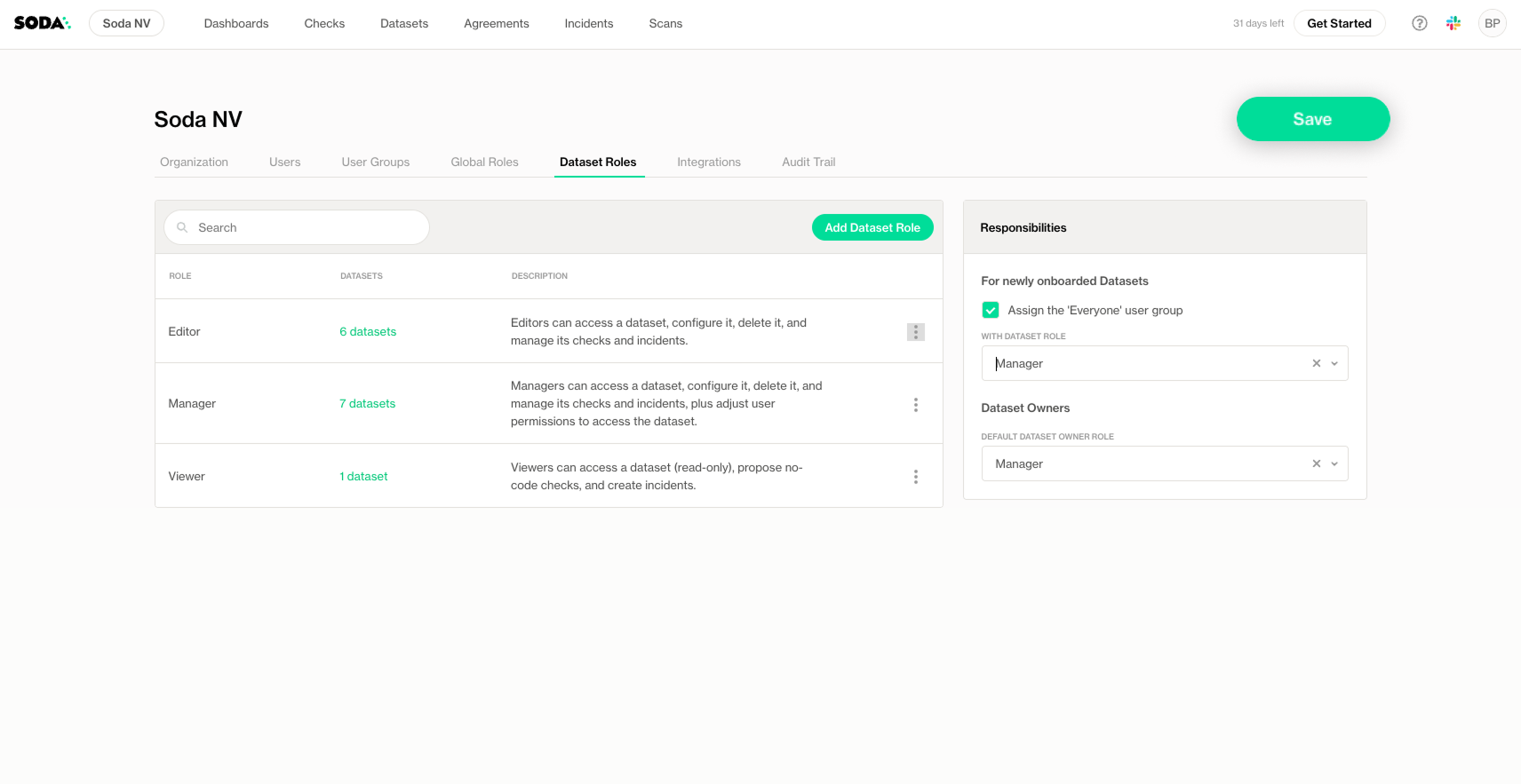Open the help question mark icon
Viewport: 1521px width, 784px height.
pos(1419,24)
